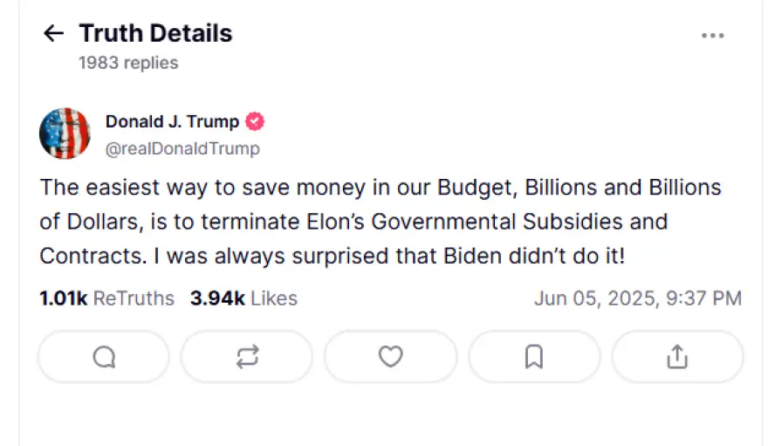
Task: Click the reply speech bubble icon
Action: pos(104,357)
